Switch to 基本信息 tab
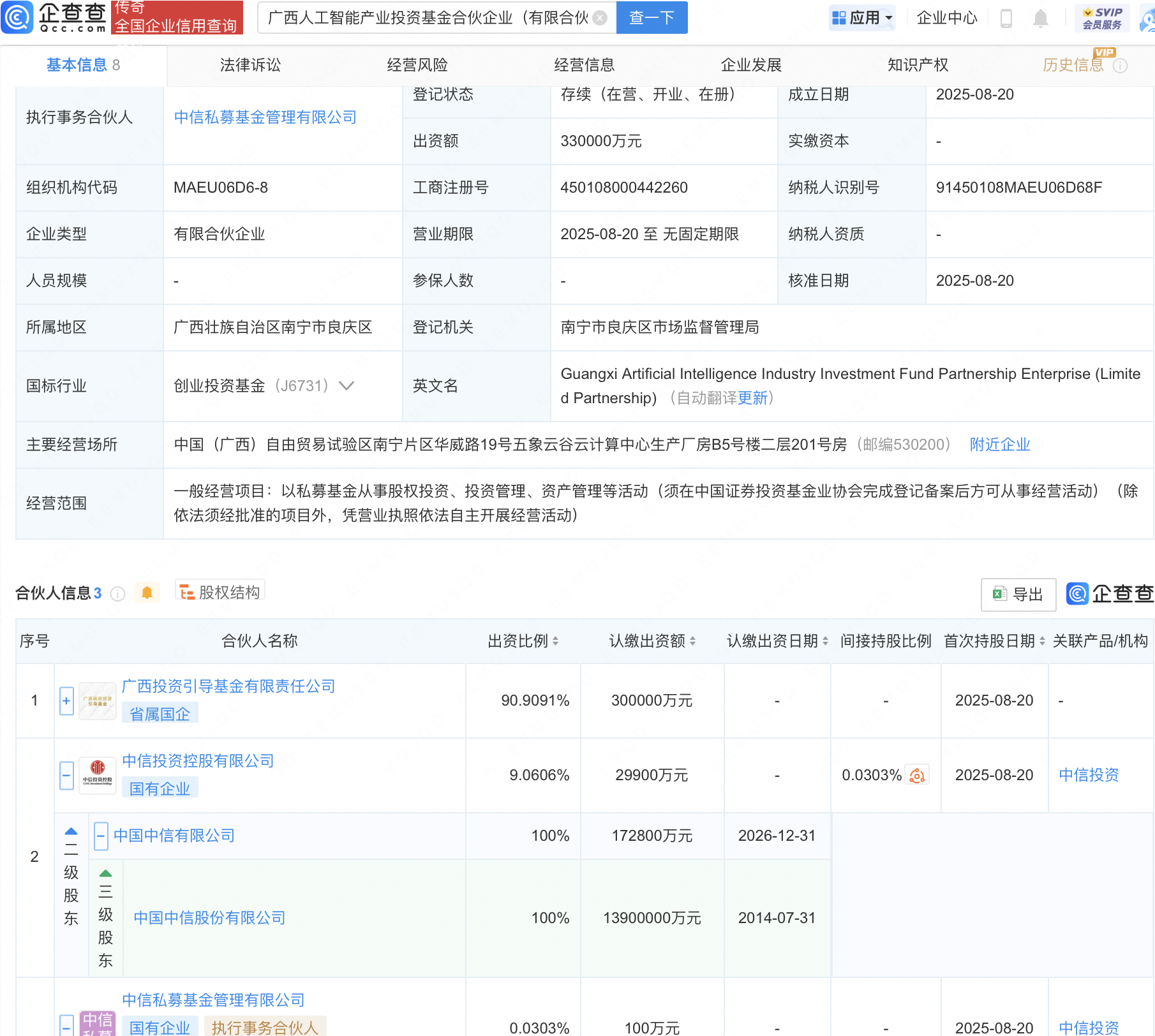 83,65
